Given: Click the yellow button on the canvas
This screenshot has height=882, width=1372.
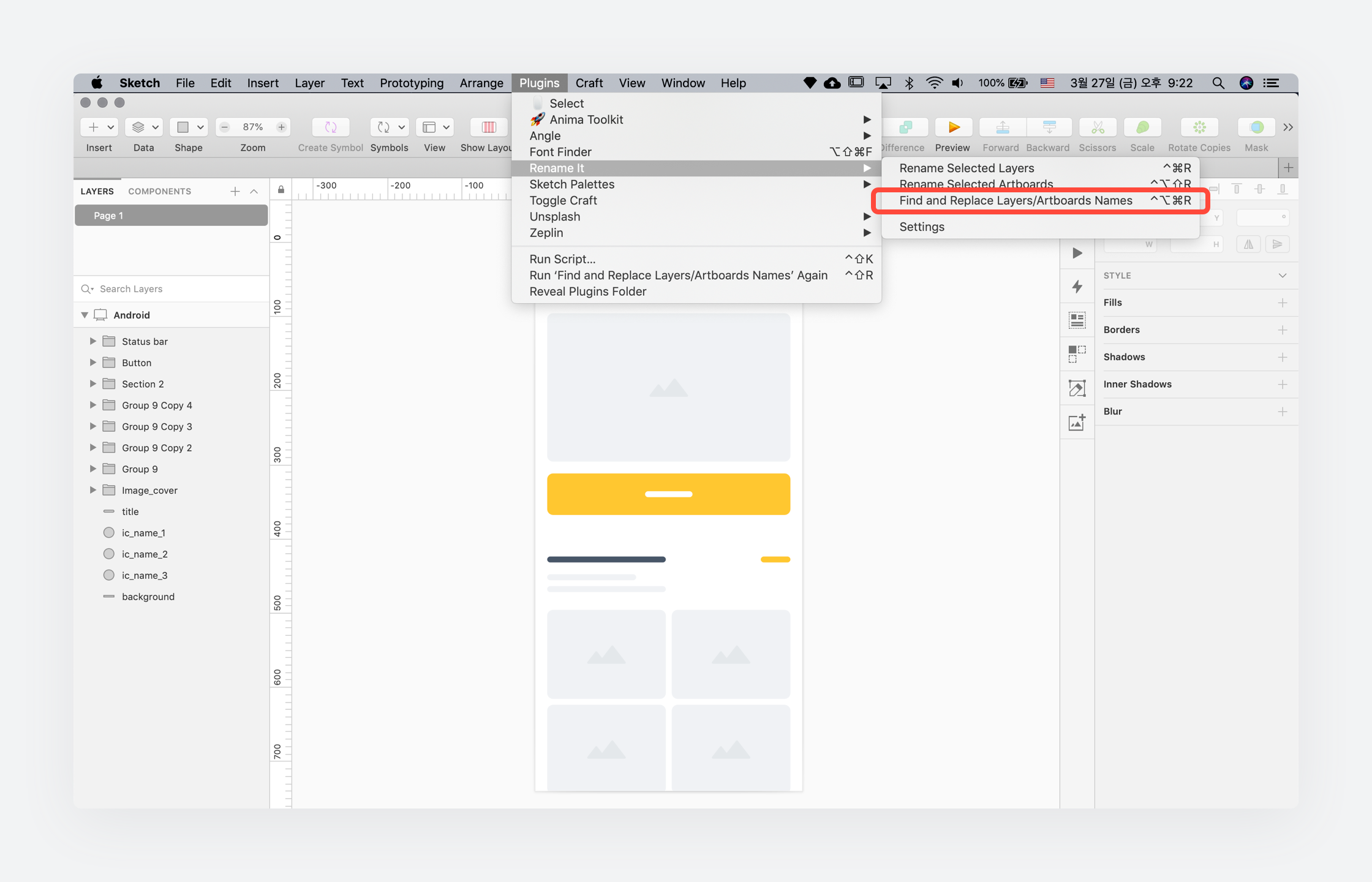Looking at the screenshot, I should tap(668, 494).
